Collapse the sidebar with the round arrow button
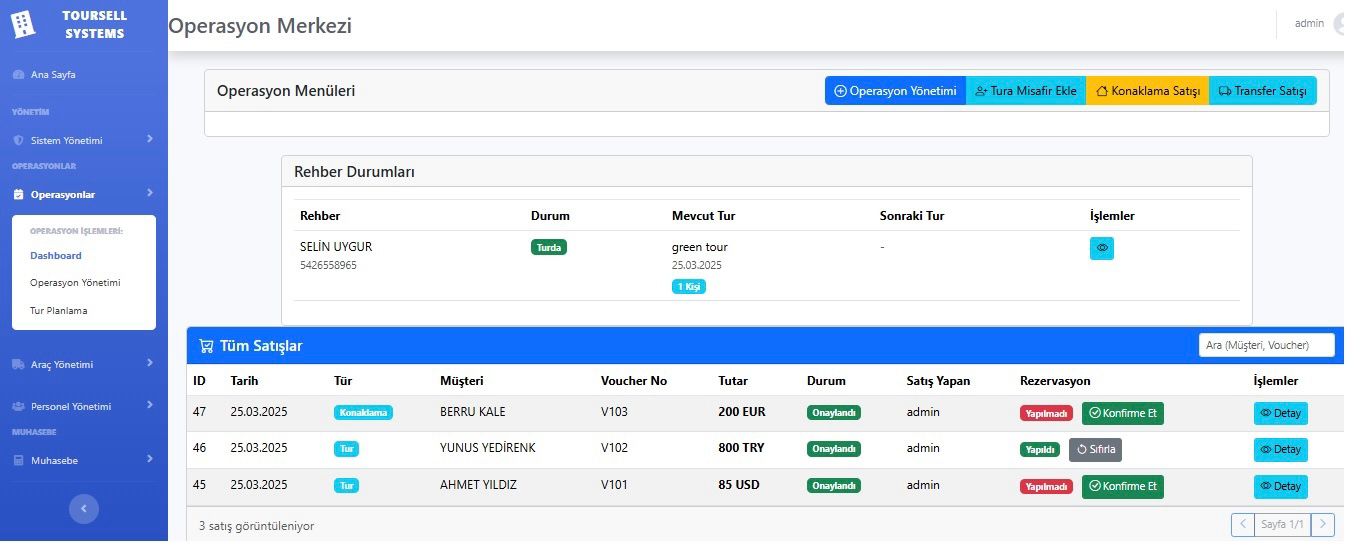Viewport: 1370px width, 545px height. tap(84, 509)
